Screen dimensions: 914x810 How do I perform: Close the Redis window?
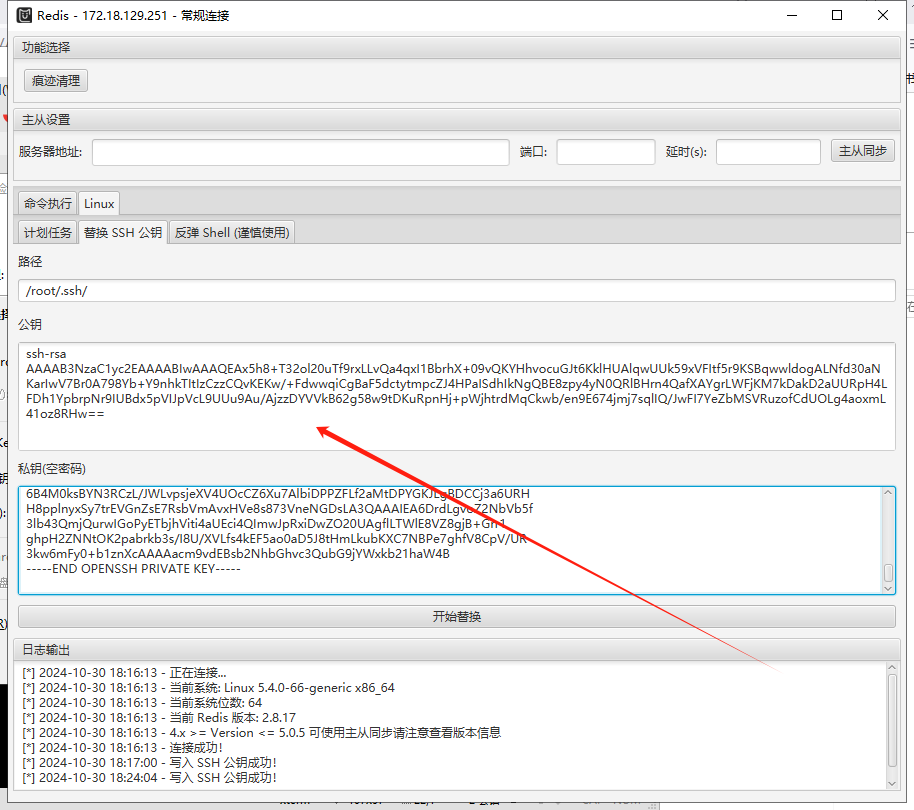point(883,15)
